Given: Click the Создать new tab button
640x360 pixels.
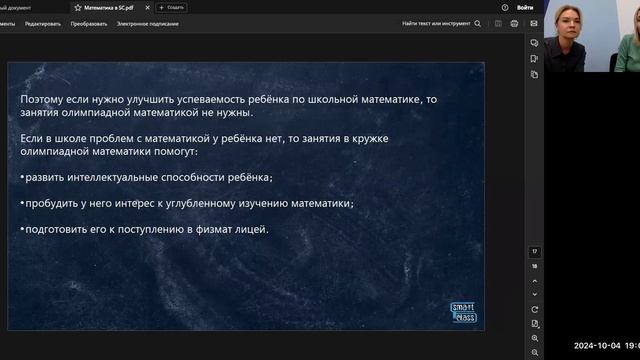Looking at the screenshot, I should click(171, 8).
